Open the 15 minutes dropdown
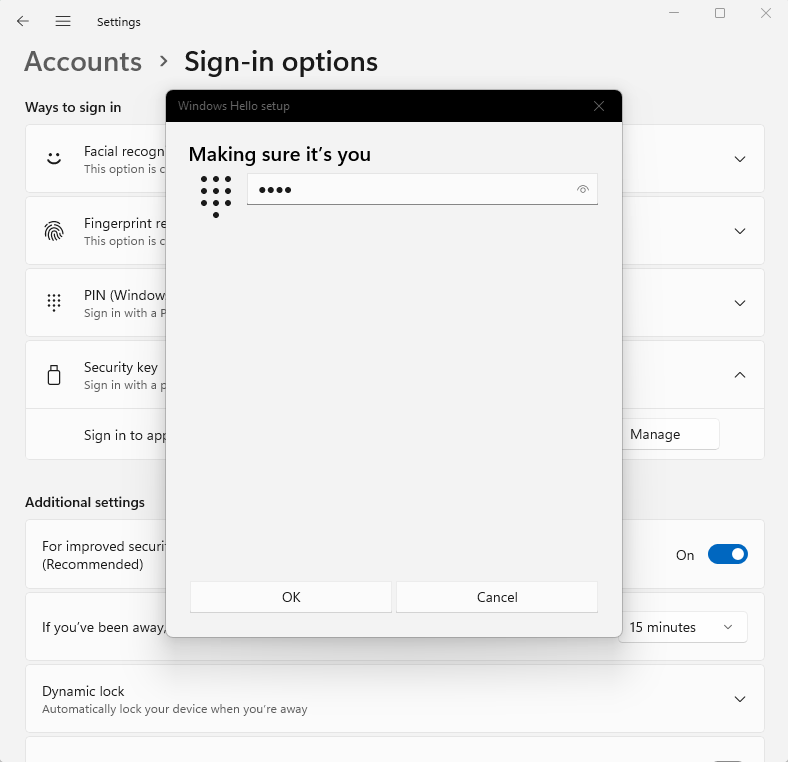788x762 pixels. [x=683, y=627]
